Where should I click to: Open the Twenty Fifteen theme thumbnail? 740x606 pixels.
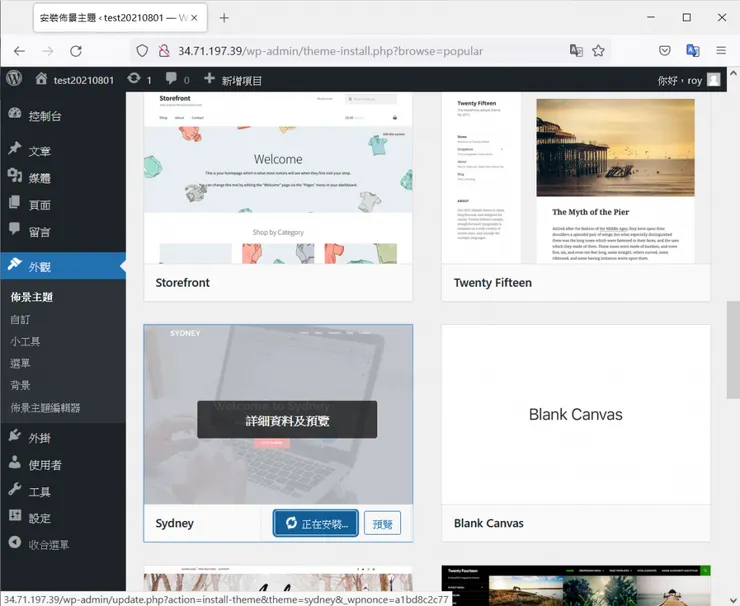tap(576, 178)
